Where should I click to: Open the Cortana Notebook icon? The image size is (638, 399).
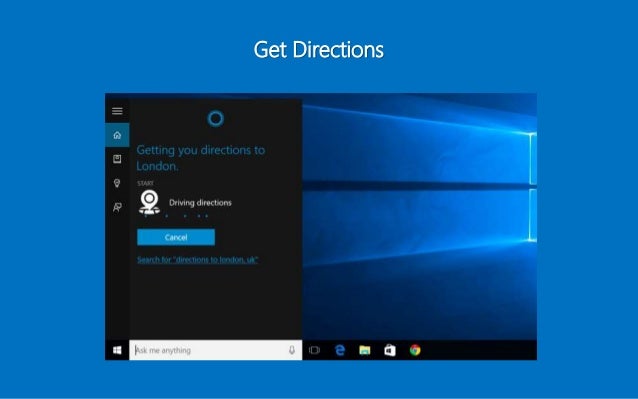pyautogui.click(x=117, y=159)
